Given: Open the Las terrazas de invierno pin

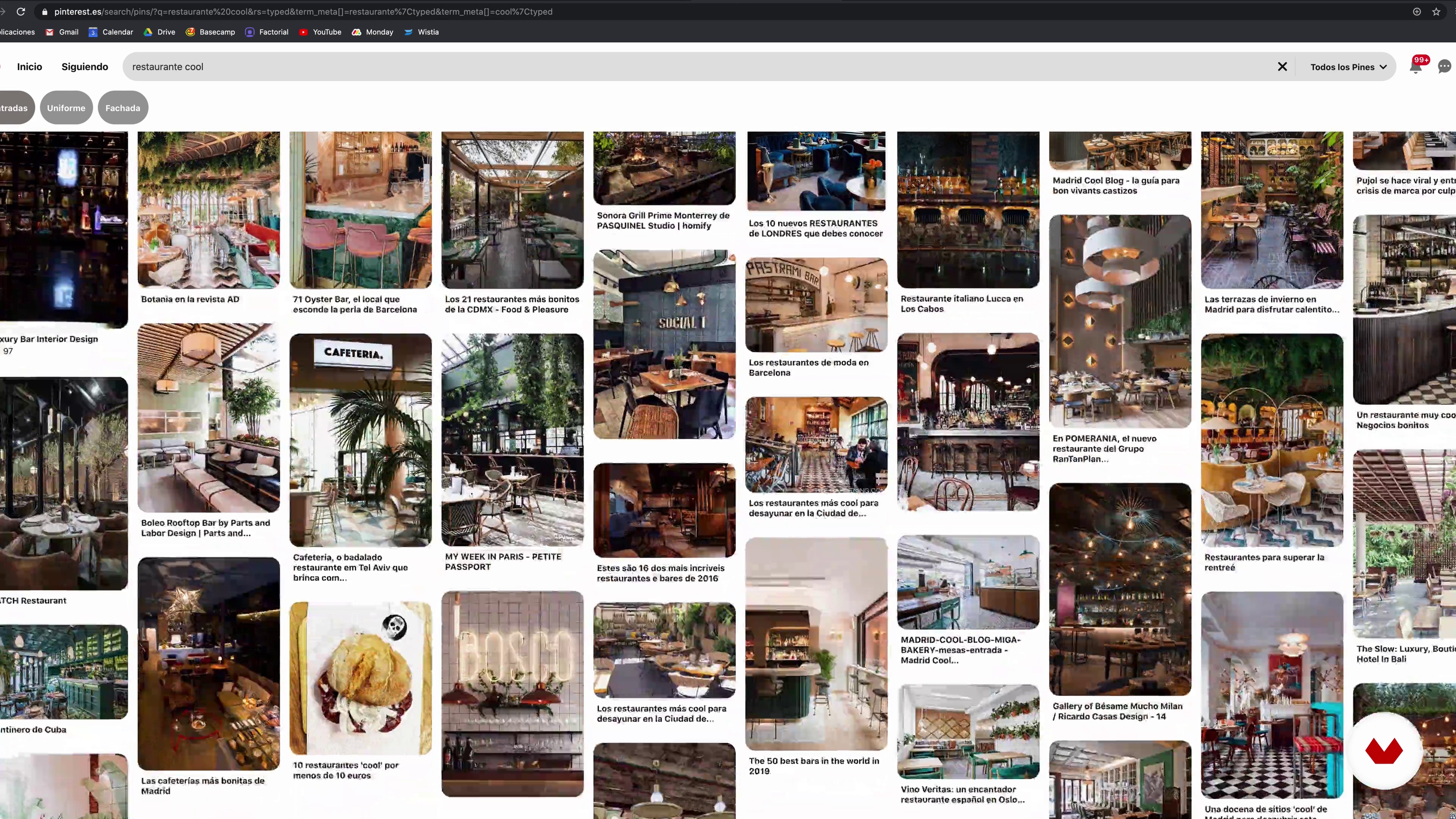Looking at the screenshot, I should point(1272,210).
